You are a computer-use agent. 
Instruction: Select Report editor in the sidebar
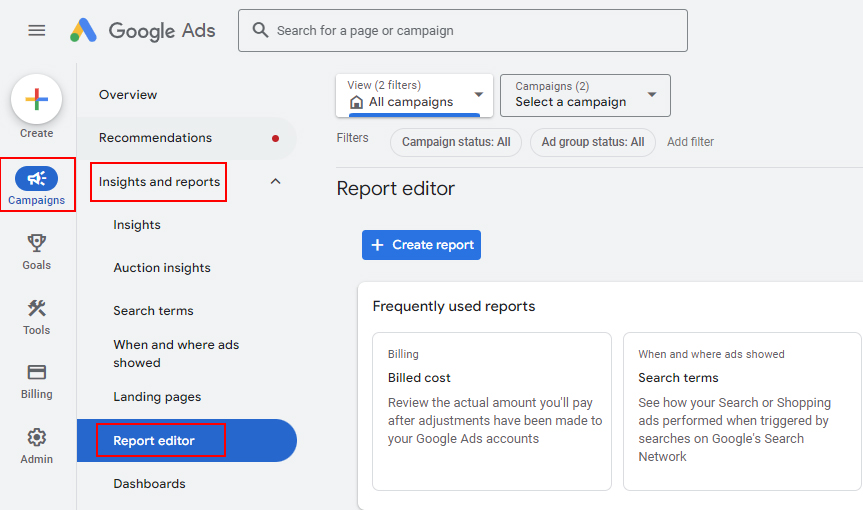187,440
